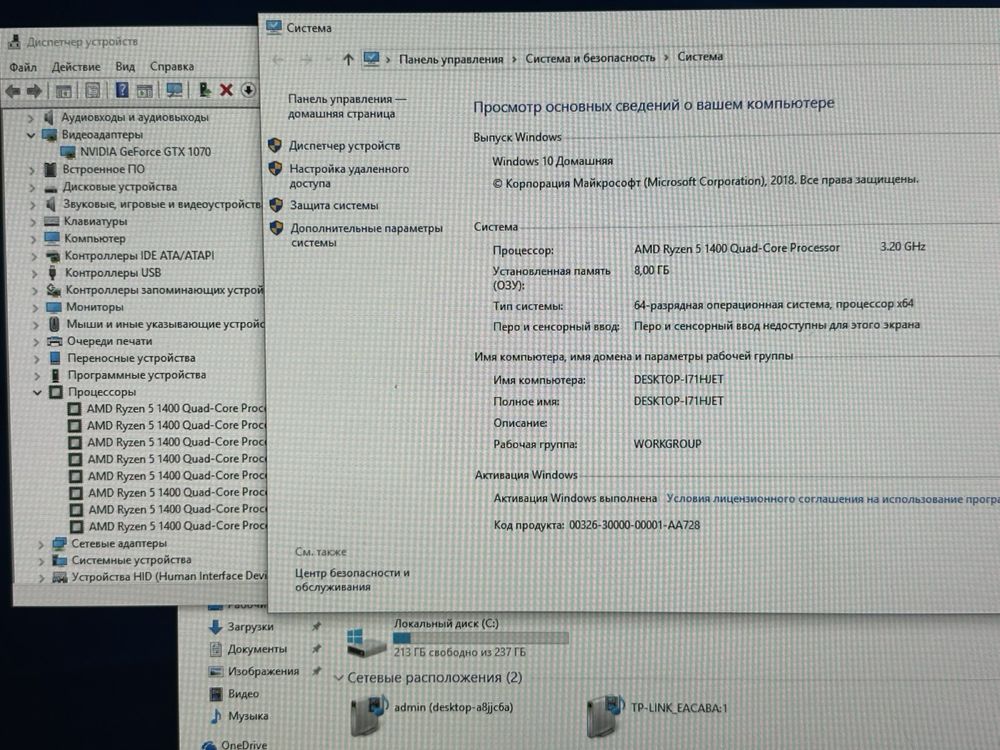Go to Панель управления breadcrumb
Screen dimensions: 1000x750
pyautogui.click(x=451, y=59)
